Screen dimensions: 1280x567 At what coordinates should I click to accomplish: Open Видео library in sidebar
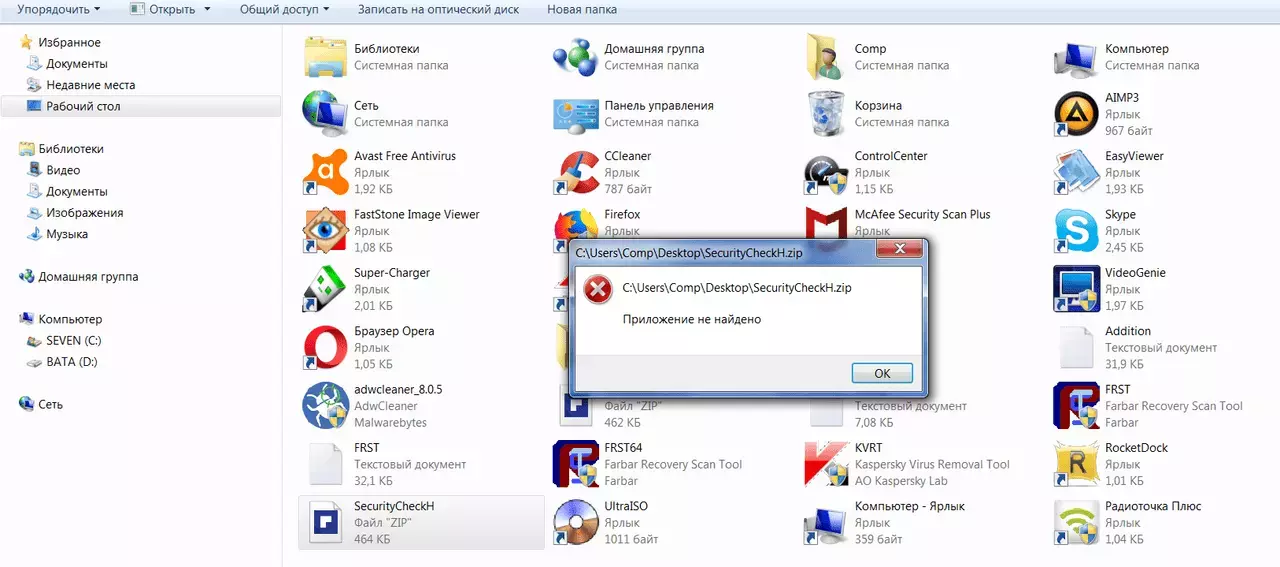click(63, 170)
